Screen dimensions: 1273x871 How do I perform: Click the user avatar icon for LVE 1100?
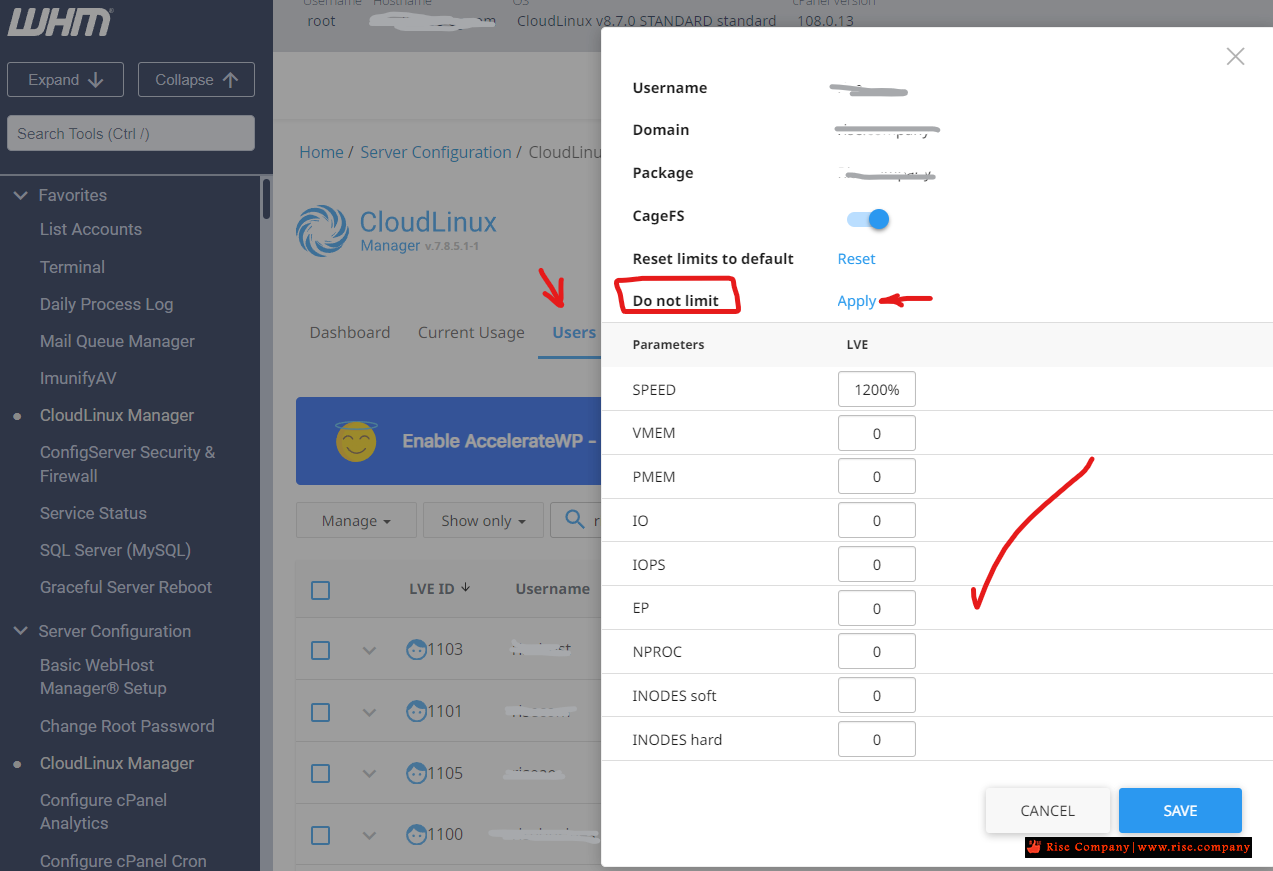click(x=416, y=834)
